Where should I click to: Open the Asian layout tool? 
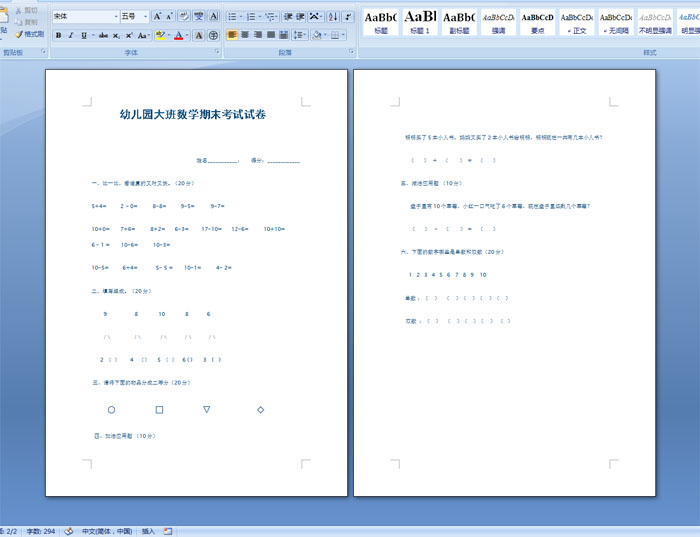click(x=315, y=17)
